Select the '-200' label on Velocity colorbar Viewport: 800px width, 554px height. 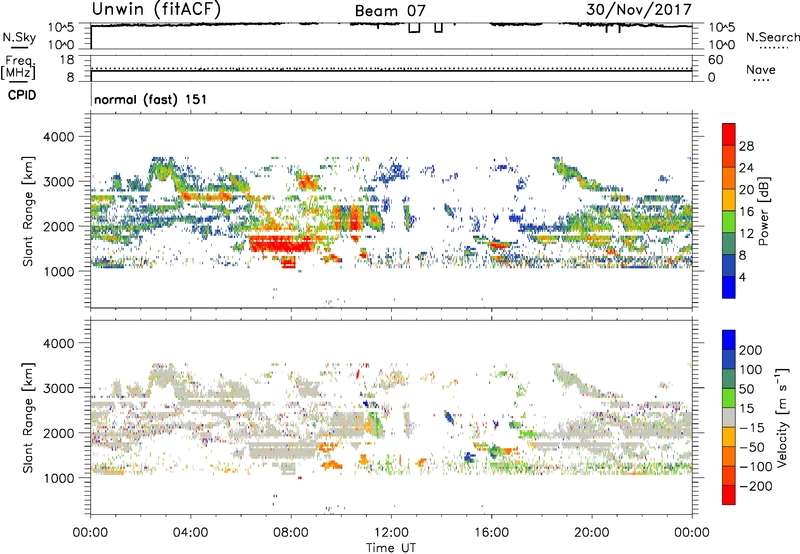[755, 486]
